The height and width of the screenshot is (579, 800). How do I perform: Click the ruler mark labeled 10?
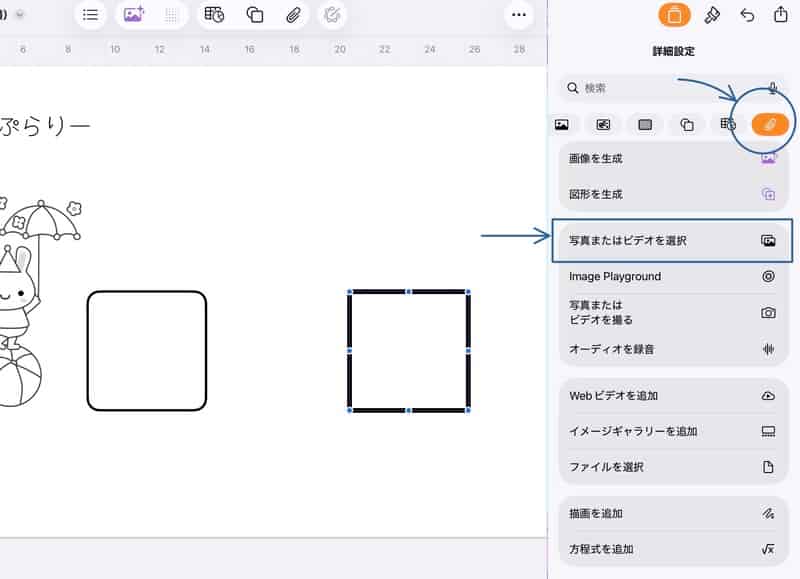pyautogui.click(x=115, y=49)
